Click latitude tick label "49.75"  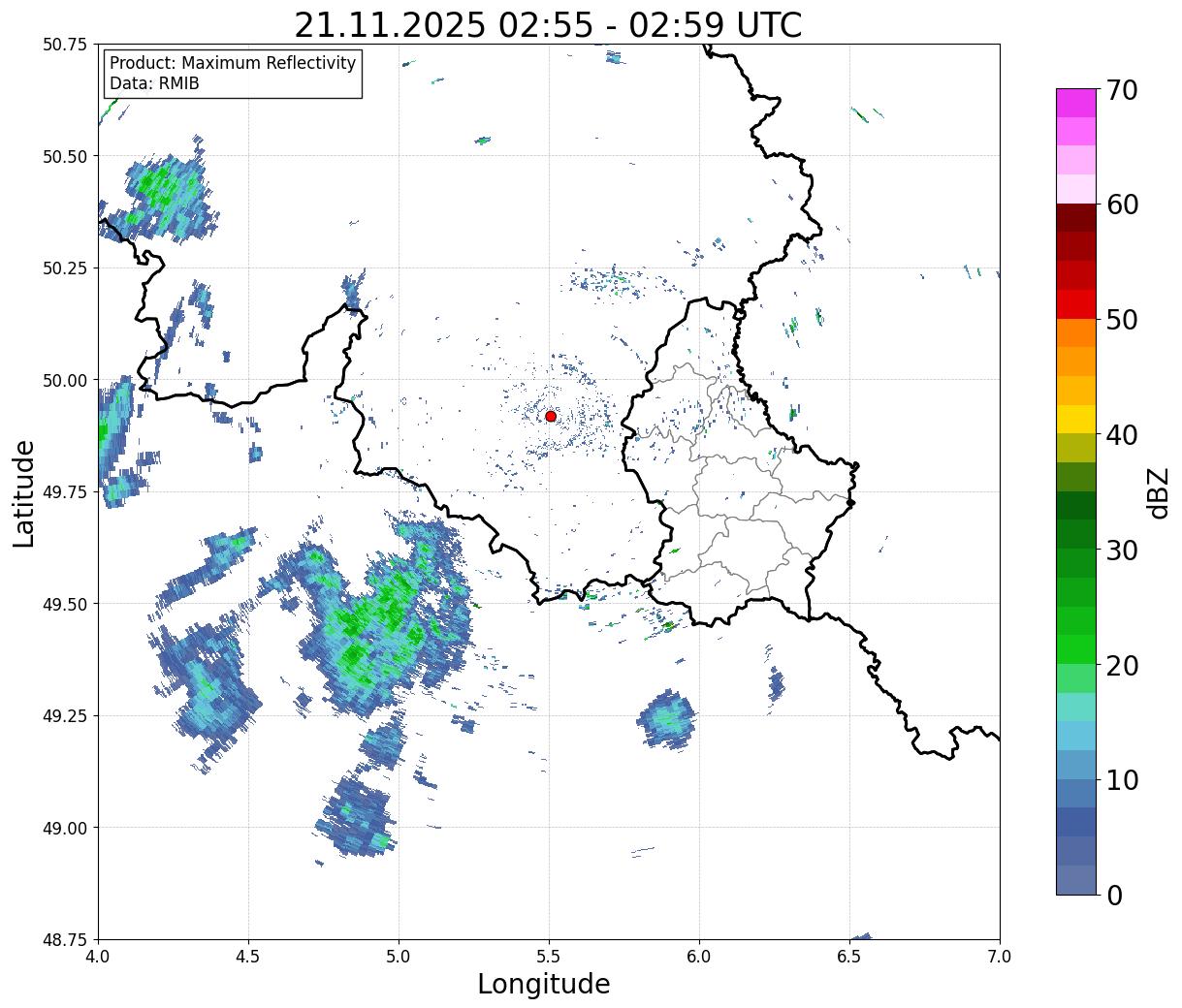click(65, 492)
